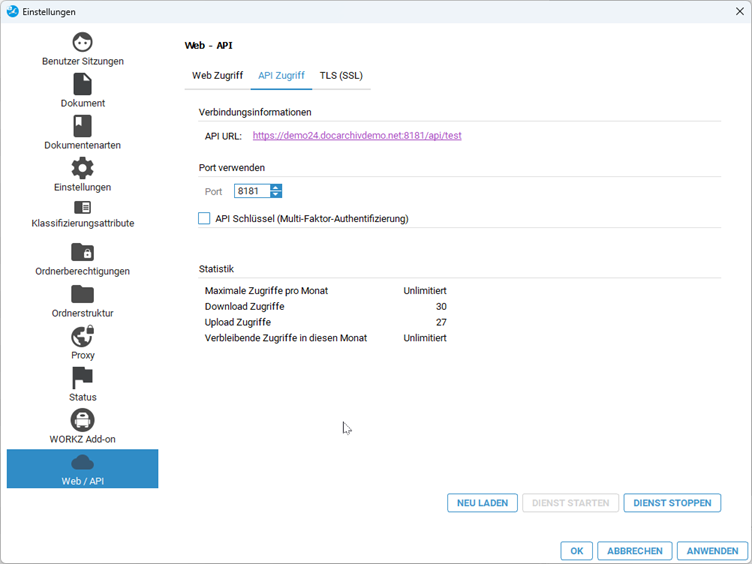Close the Einstellungen dialog
Screen dimensions: 752x564
pos(740,12)
